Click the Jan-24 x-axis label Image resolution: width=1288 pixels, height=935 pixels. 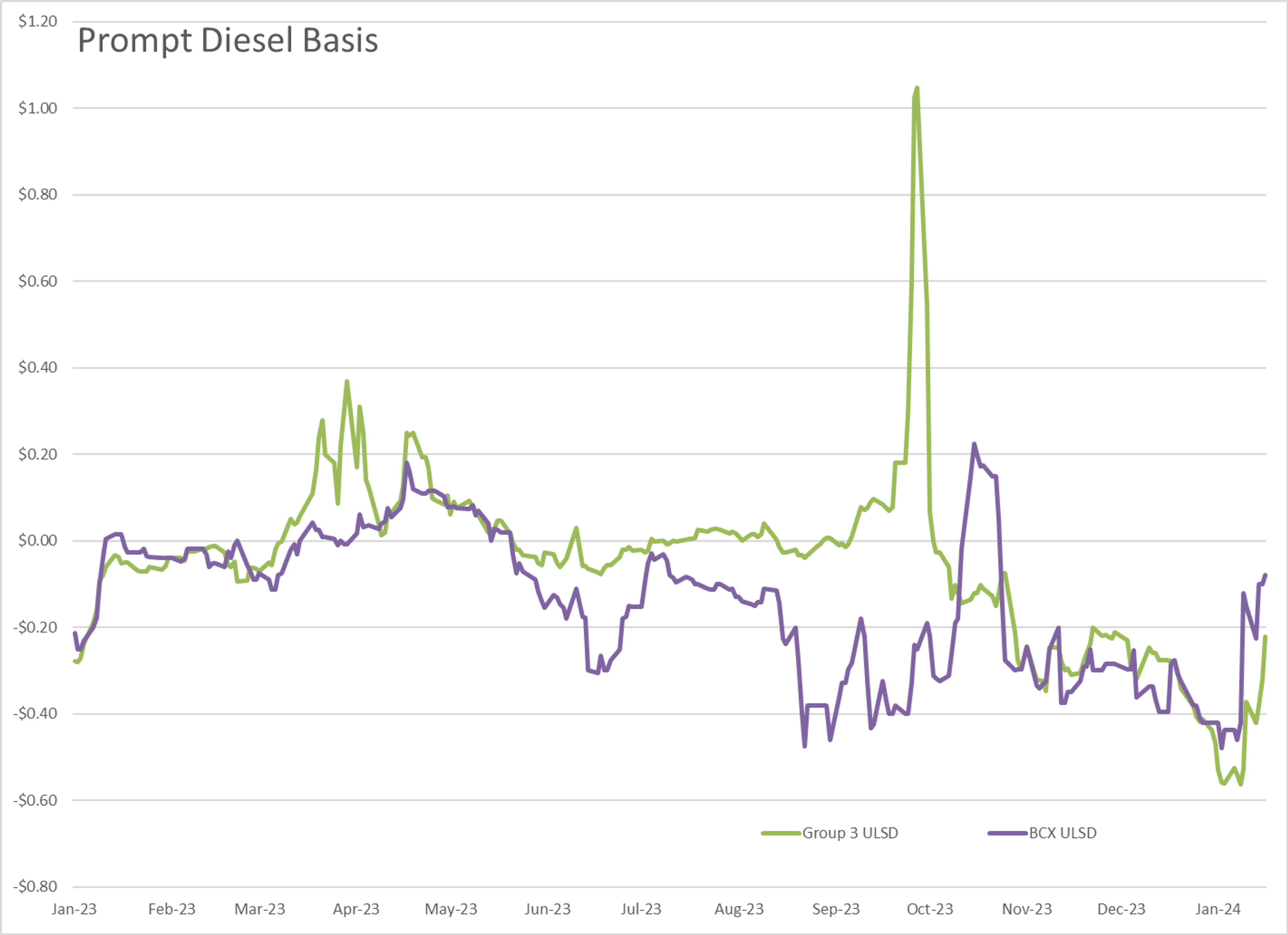pos(1218,909)
